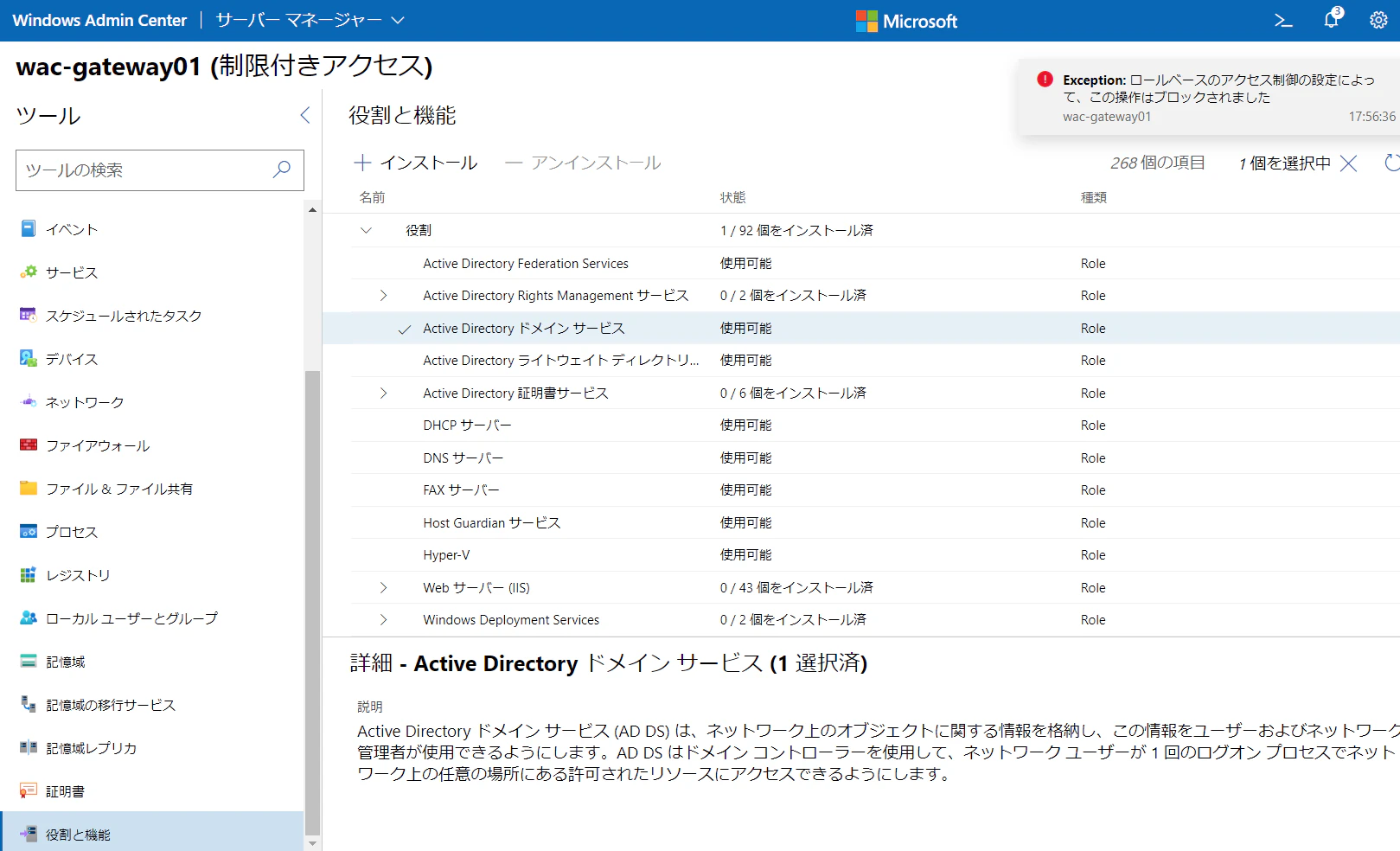1400x851 pixels.
Task: Select the Host Guardian サービス row
Action: click(x=861, y=523)
